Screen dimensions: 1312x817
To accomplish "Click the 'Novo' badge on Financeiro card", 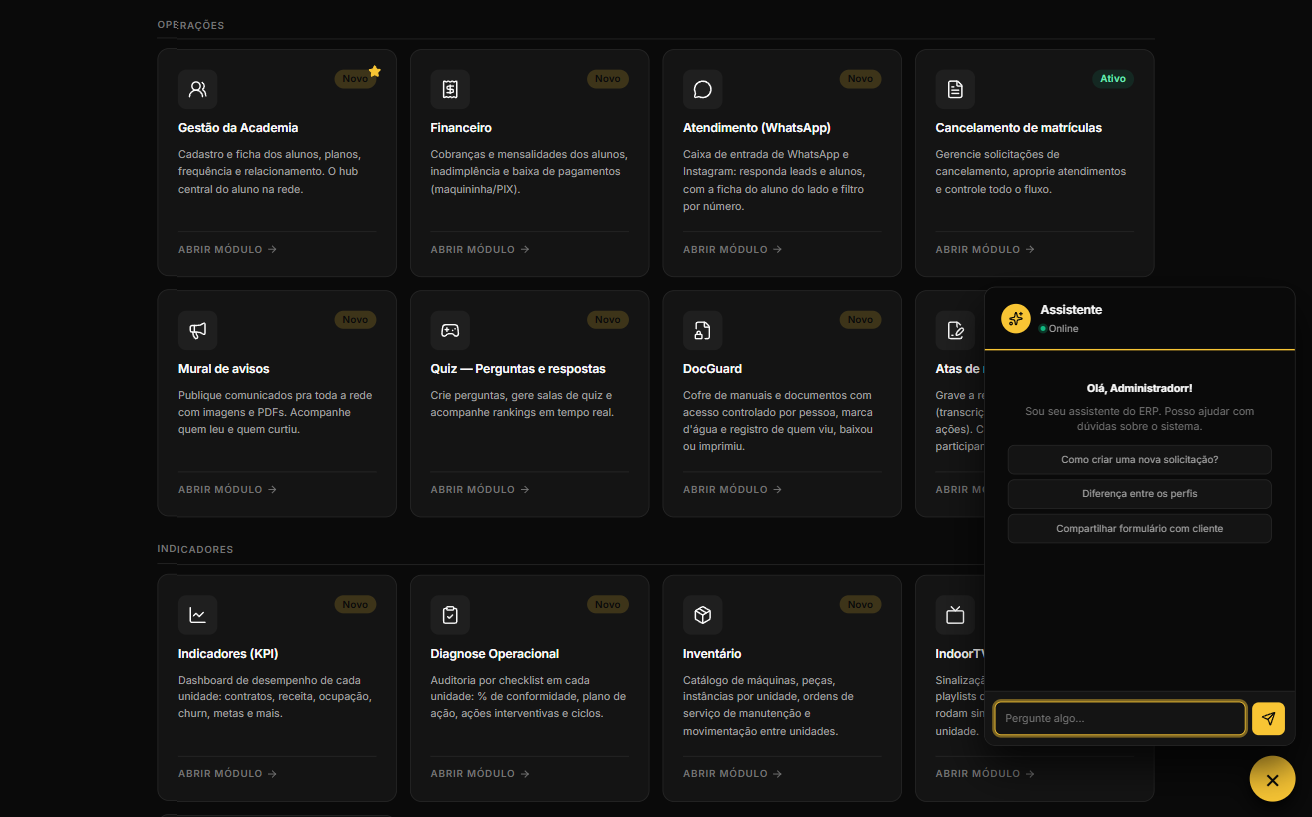I will coord(608,79).
